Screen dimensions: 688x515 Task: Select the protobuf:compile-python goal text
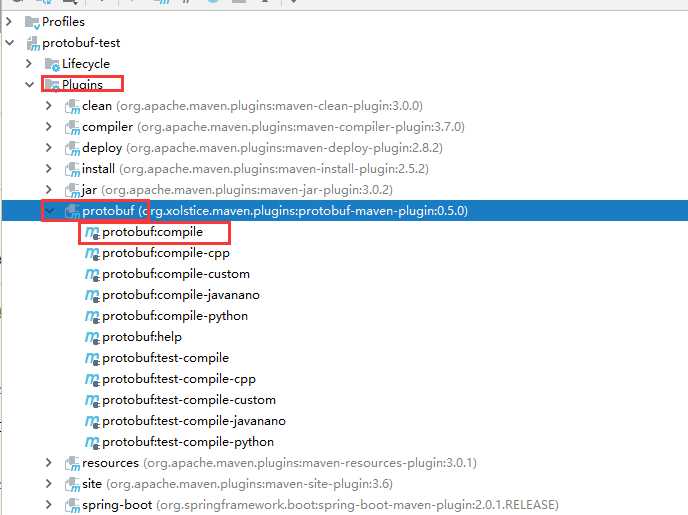tap(175, 316)
